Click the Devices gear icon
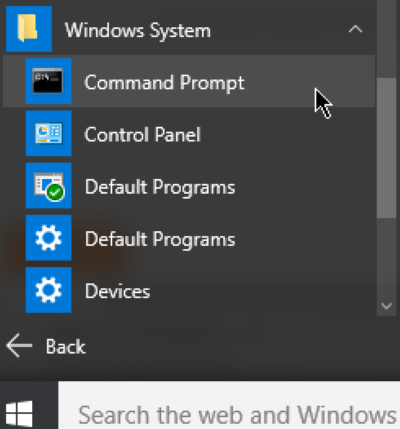400x429 pixels. (49, 290)
